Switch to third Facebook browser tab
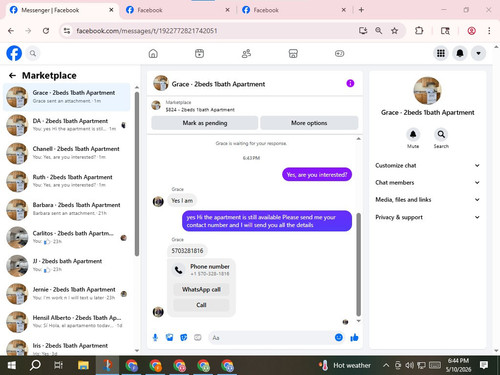The image size is (500, 375). pyautogui.click(x=294, y=10)
